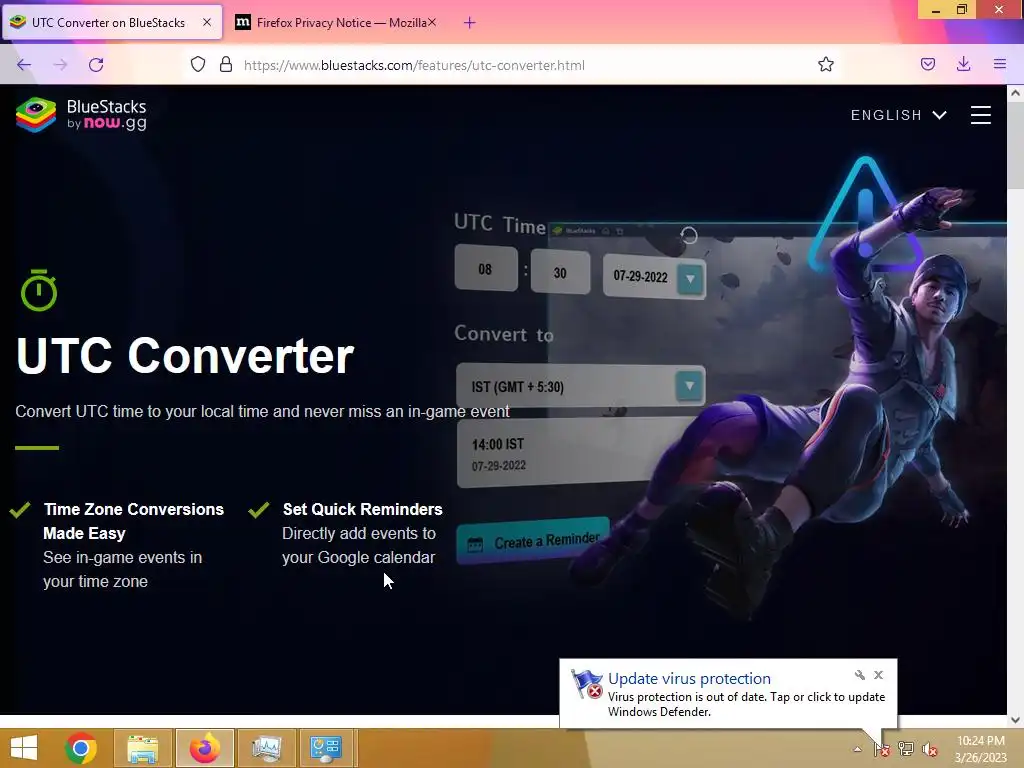Open the Firefox application menu
1024x768 pixels.
pos(1000,64)
